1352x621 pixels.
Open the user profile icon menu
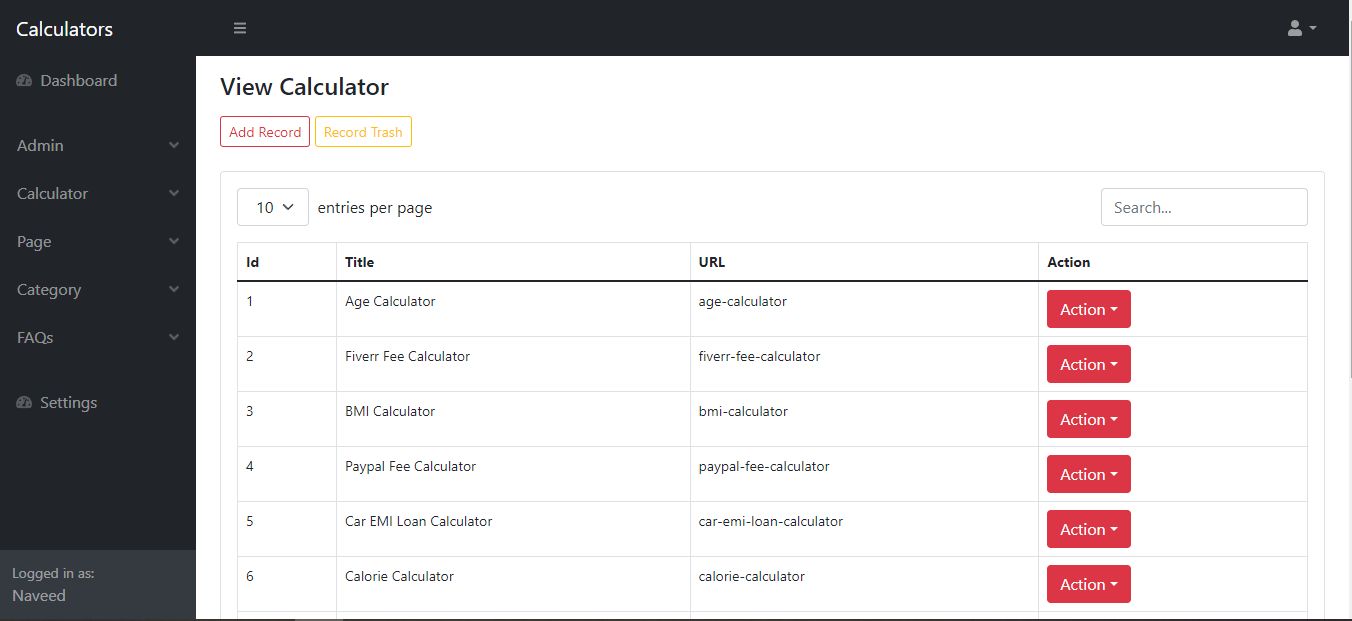[x=1301, y=28]
